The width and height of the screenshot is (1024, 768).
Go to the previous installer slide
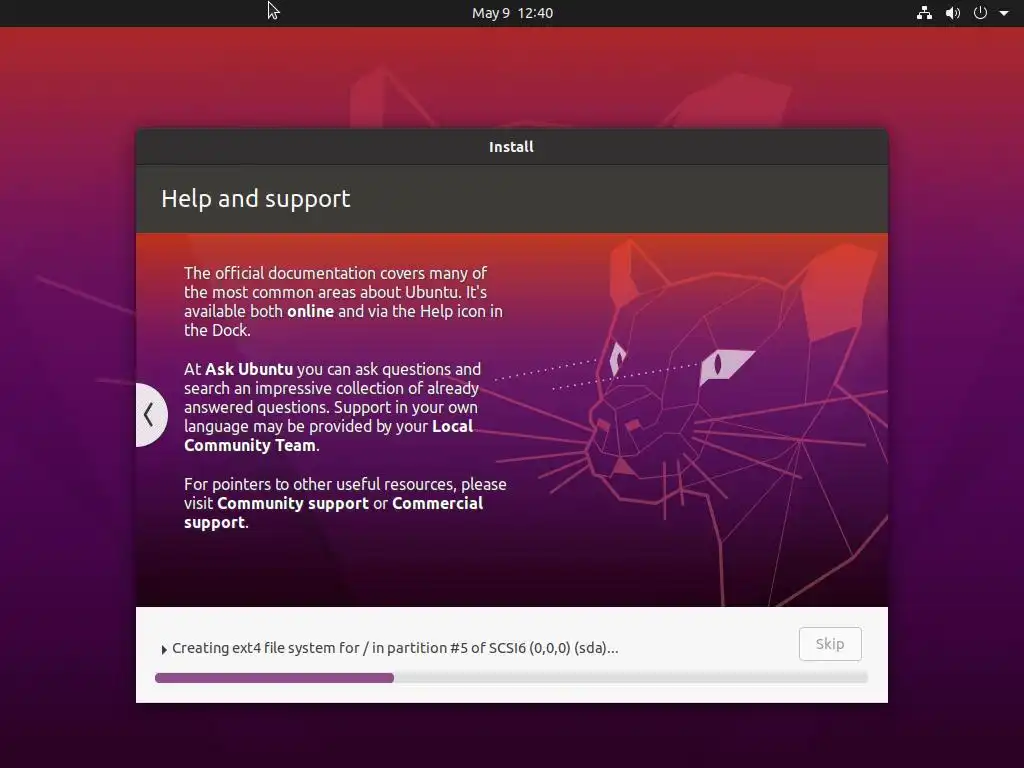pos(150,415)
